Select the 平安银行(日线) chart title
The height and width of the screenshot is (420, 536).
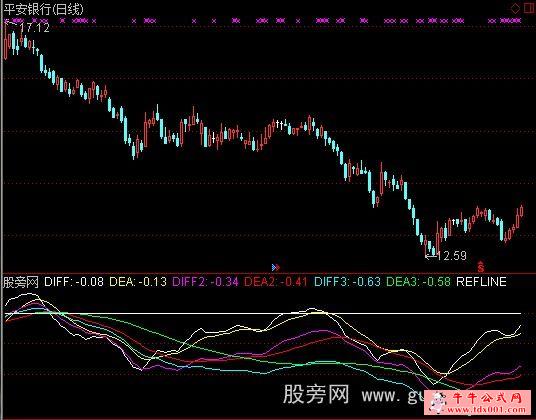pos(43,9)
